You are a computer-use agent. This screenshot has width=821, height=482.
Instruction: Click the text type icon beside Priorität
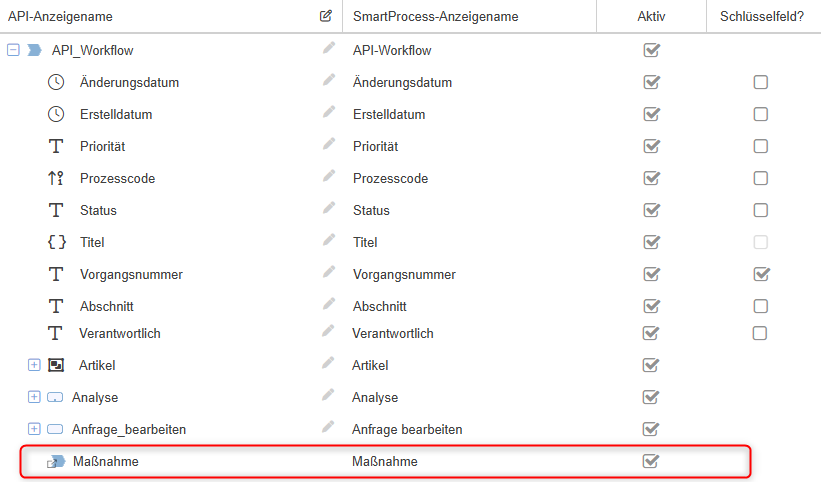point(56,146)
